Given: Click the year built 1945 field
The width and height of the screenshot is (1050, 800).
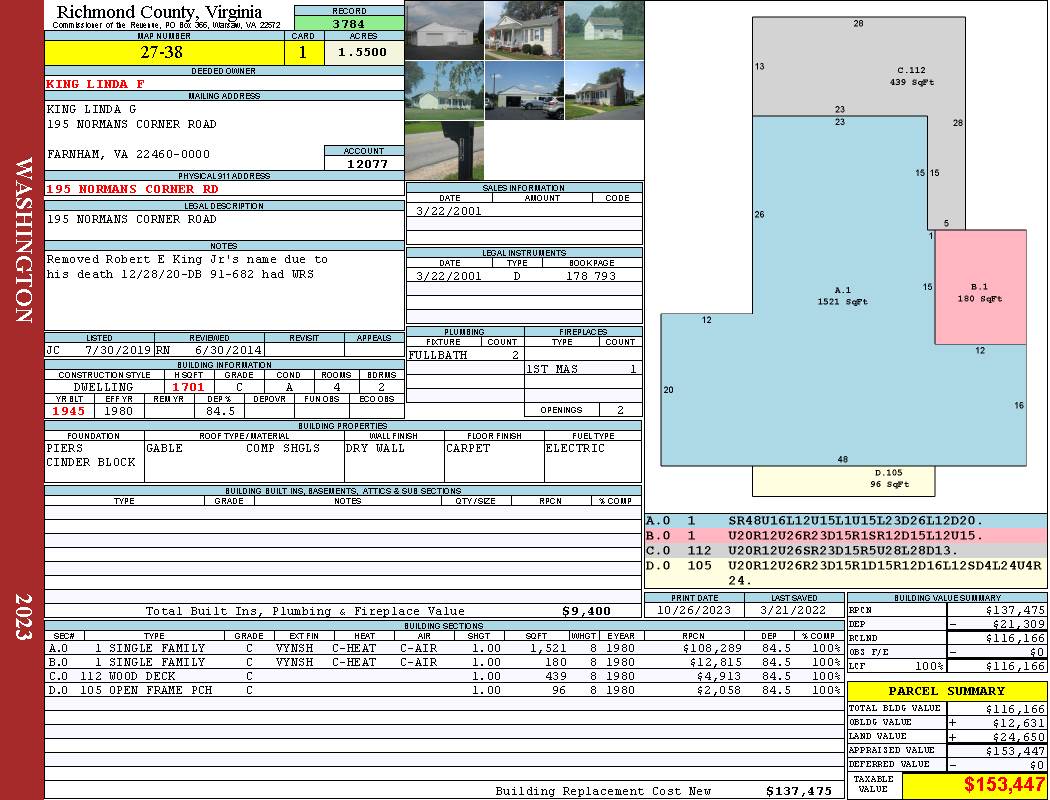Looking at the screenshot, I should 69,411.
